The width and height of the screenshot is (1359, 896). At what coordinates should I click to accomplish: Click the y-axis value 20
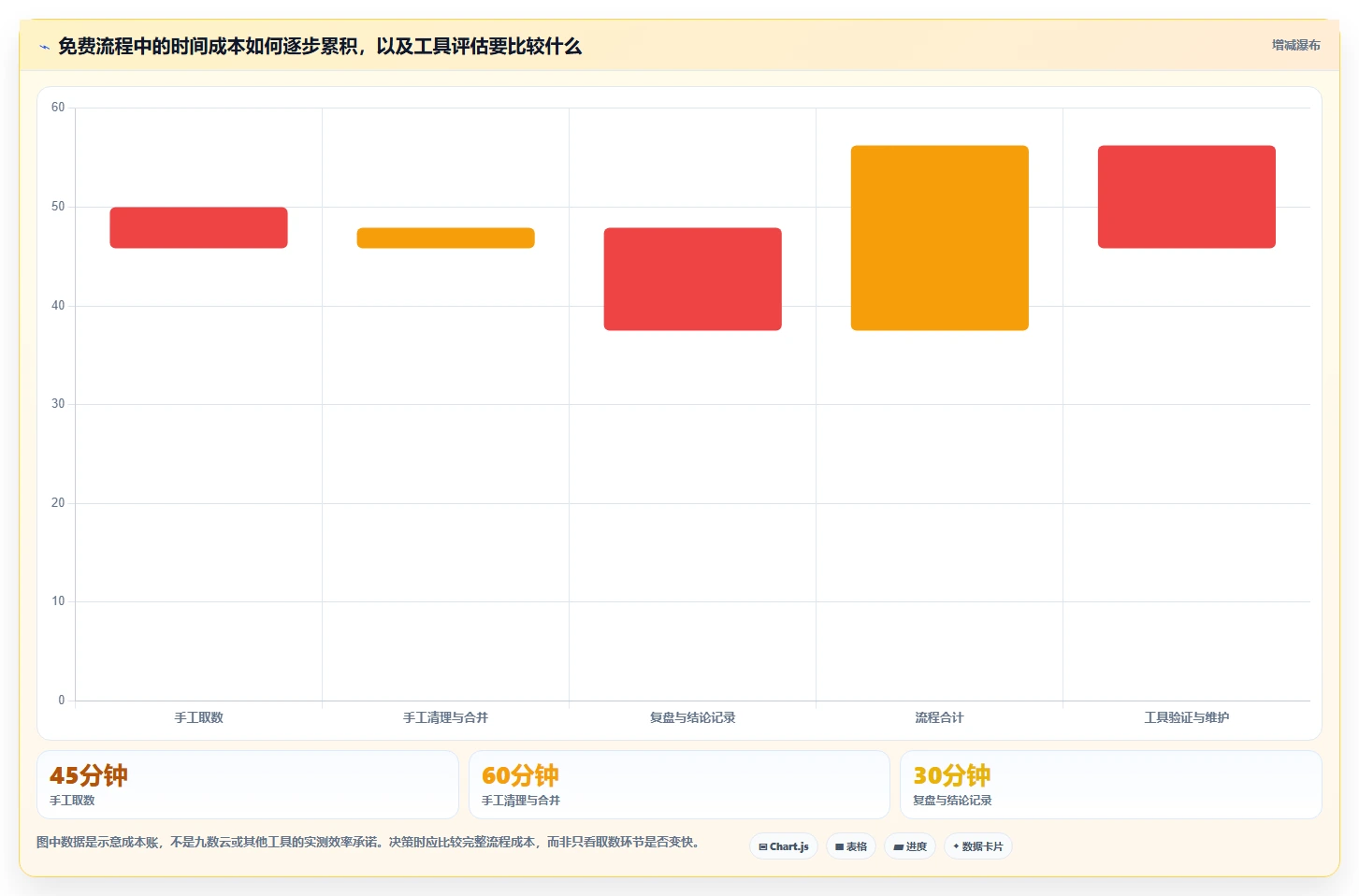58,503
